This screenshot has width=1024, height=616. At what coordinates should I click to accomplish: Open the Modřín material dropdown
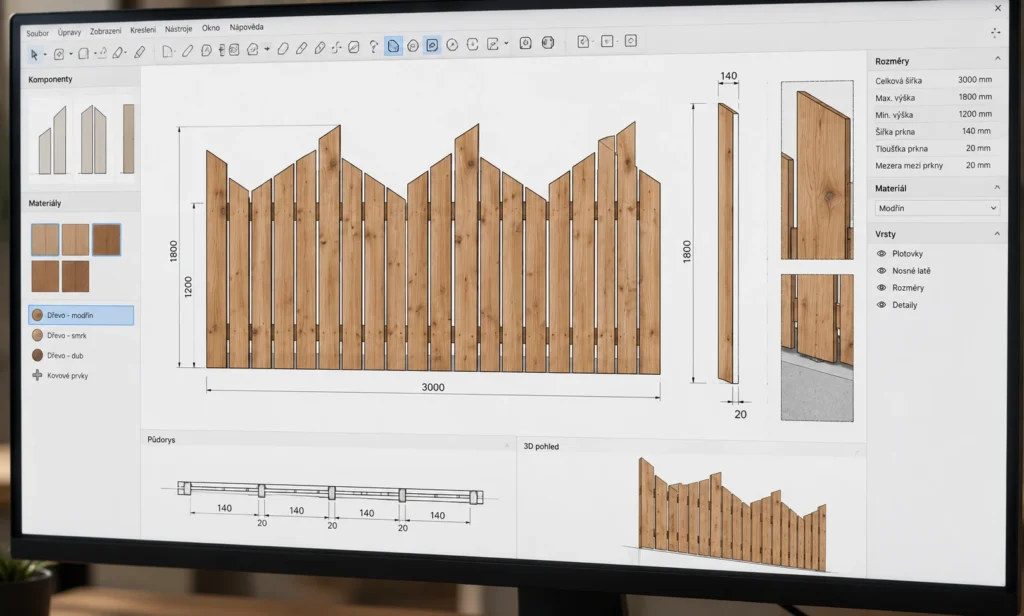click(937, 208)
